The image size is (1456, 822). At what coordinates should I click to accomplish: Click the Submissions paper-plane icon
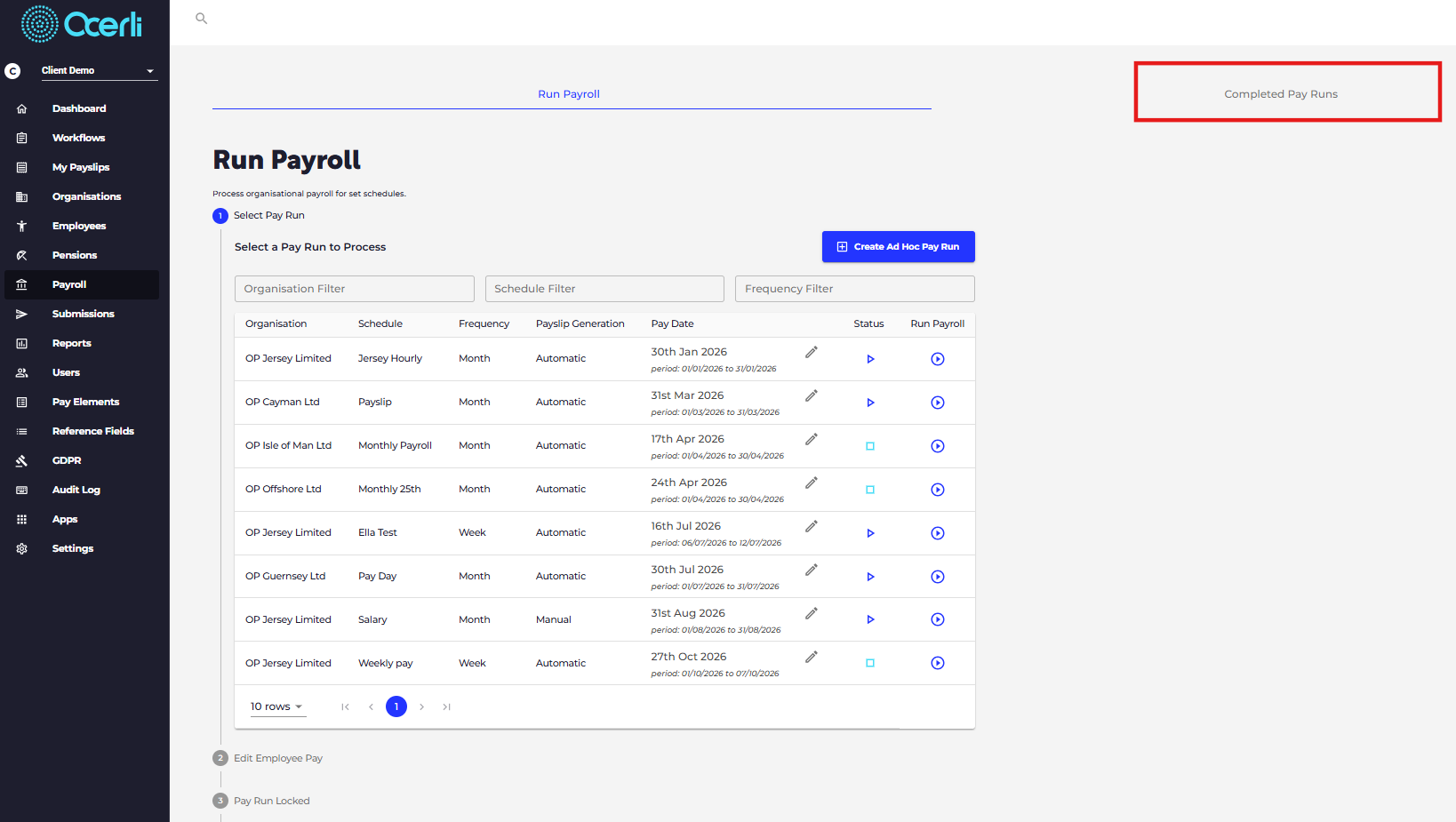tap(21, 314)
